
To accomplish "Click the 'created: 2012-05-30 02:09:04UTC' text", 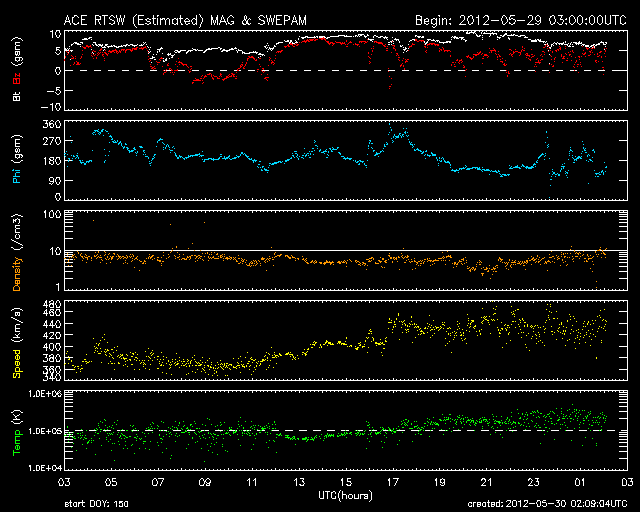I will click(547, 504).
